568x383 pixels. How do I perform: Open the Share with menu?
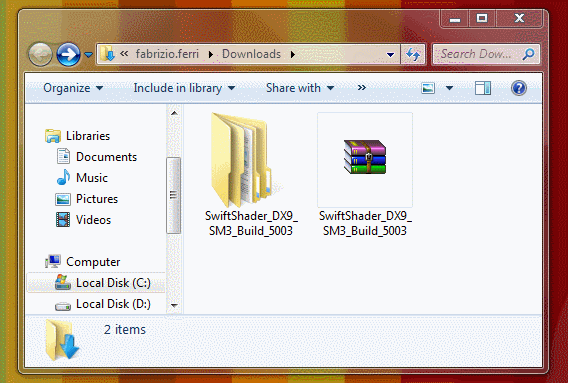300,88
